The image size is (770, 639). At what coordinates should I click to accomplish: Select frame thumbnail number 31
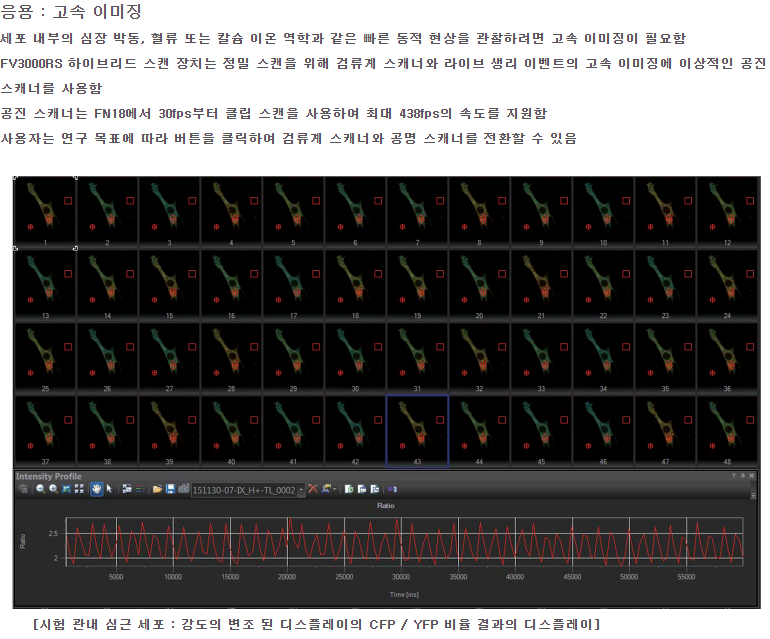point(417,357)
